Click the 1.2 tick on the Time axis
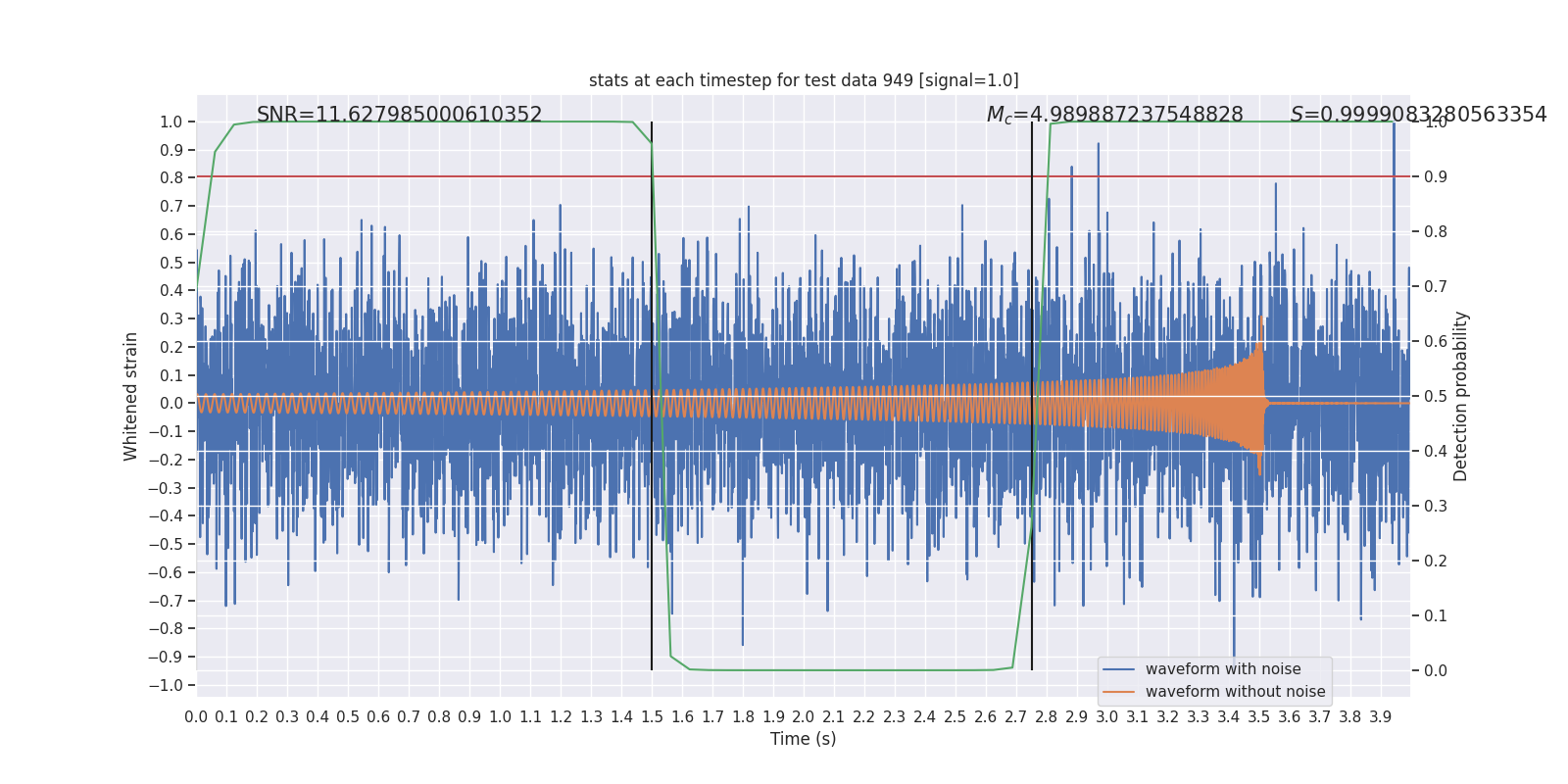 tap(561, 716)
